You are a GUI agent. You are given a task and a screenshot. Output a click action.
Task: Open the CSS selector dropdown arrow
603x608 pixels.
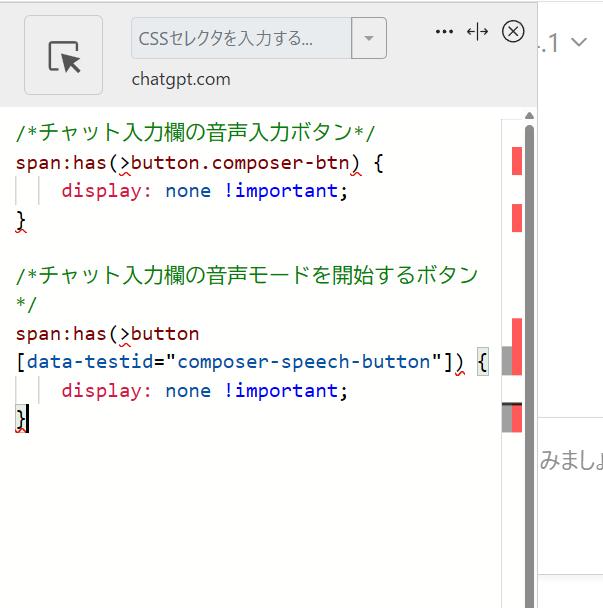(369, 38)
